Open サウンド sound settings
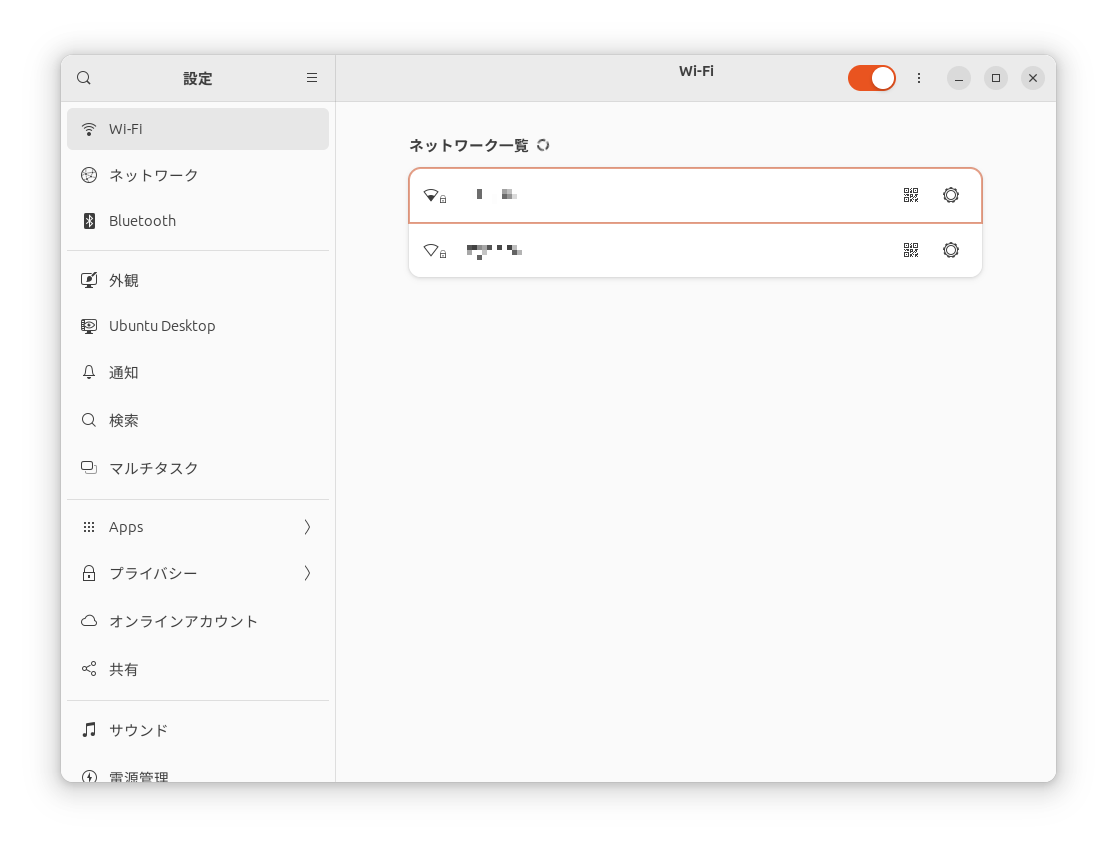 [198, 730]
